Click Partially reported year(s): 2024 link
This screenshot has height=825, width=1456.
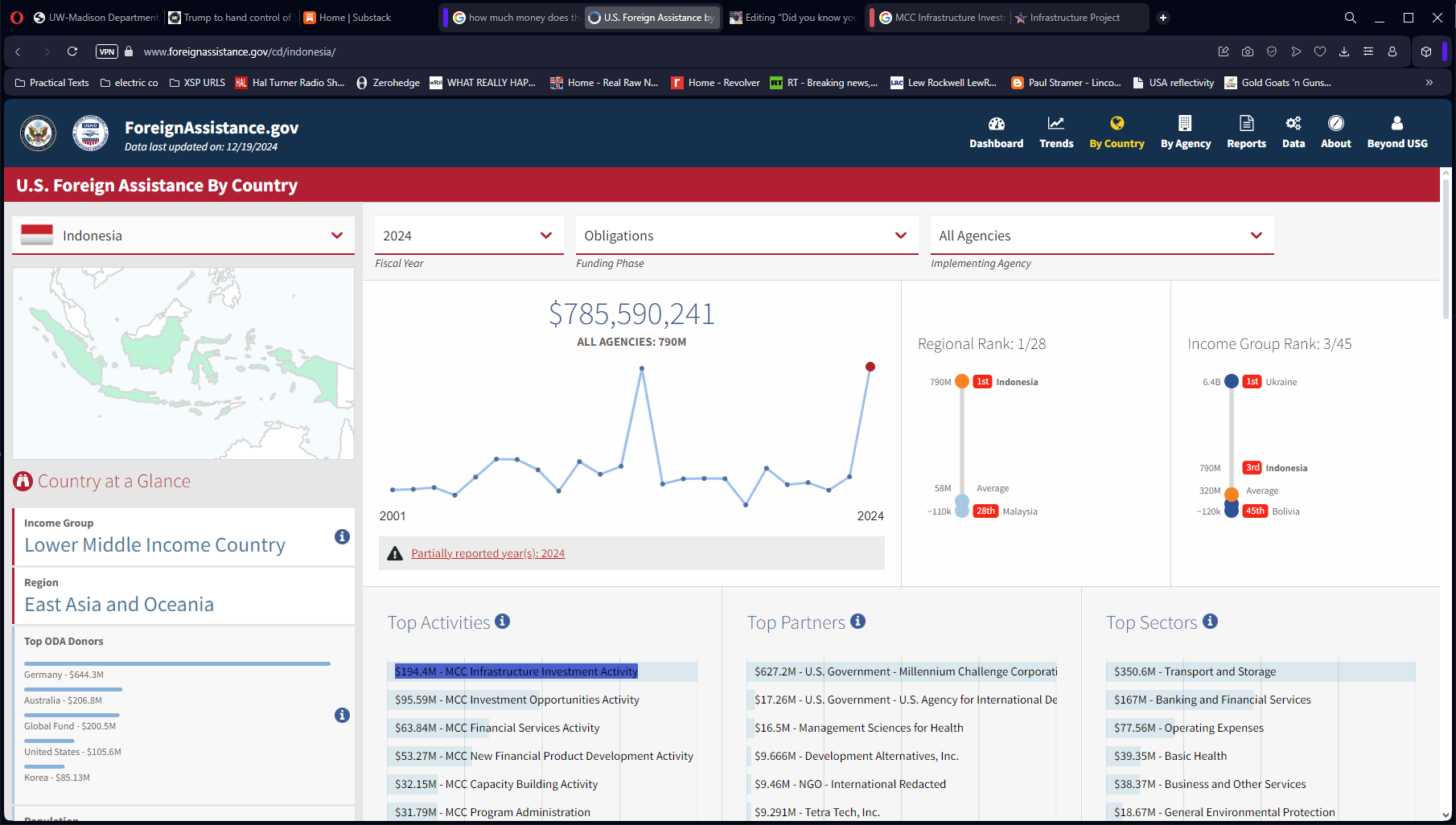488,553
